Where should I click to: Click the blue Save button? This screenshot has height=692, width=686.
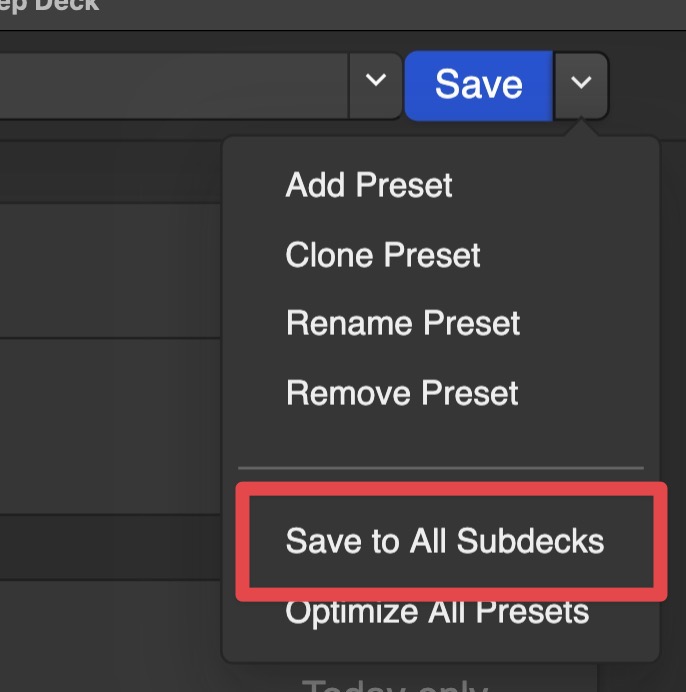point(478,85)
